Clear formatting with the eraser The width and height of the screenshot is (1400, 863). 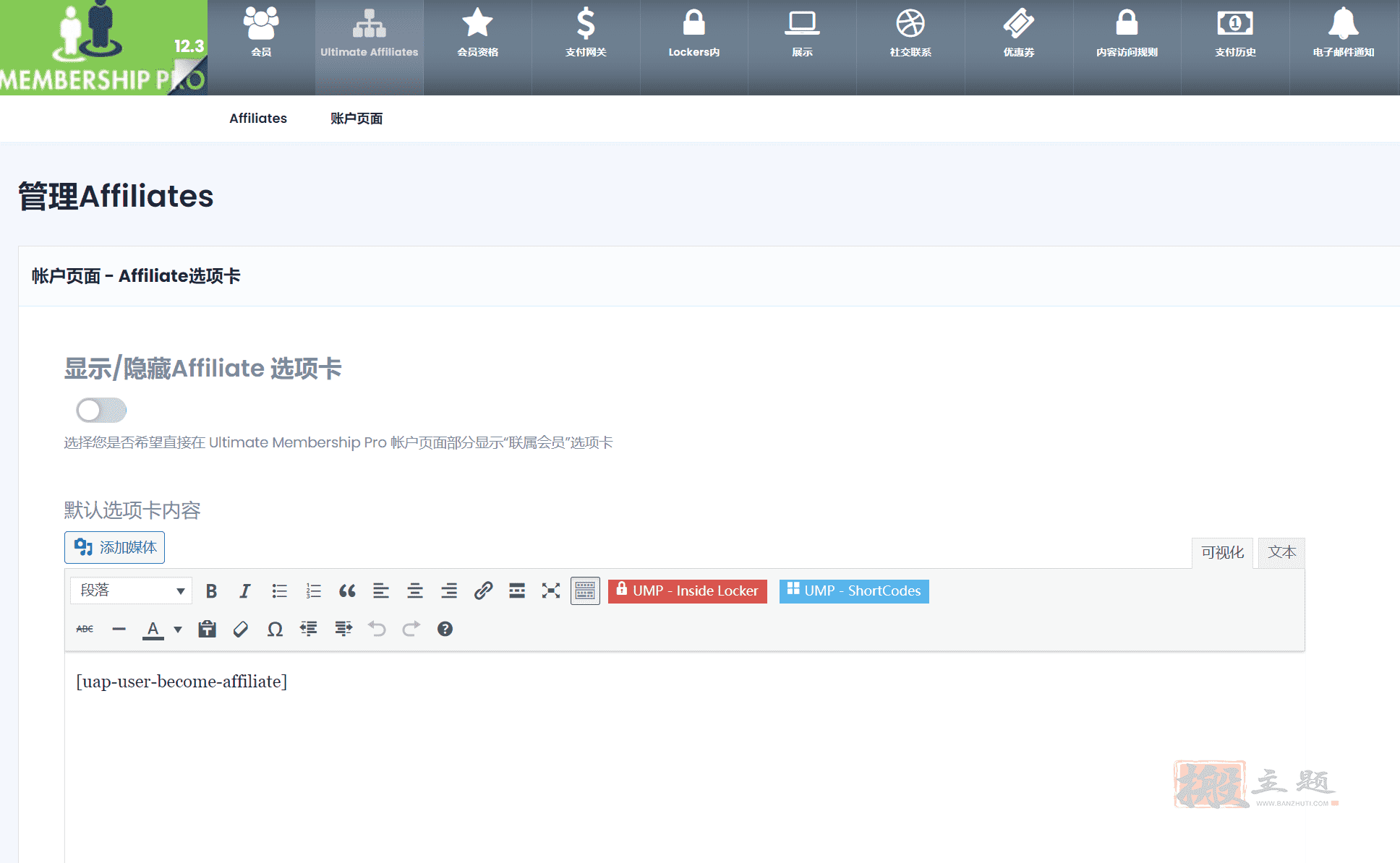(241, 629)
